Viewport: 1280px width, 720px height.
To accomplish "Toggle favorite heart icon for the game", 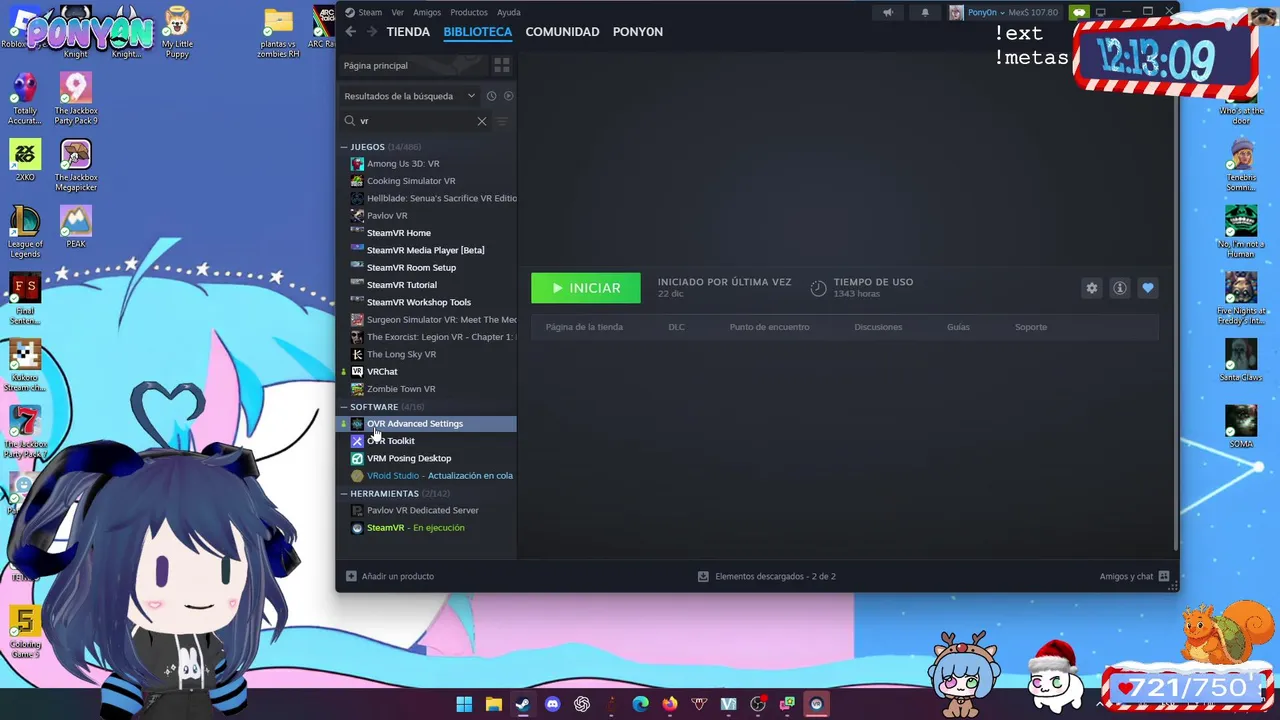I will point(1148,288).
